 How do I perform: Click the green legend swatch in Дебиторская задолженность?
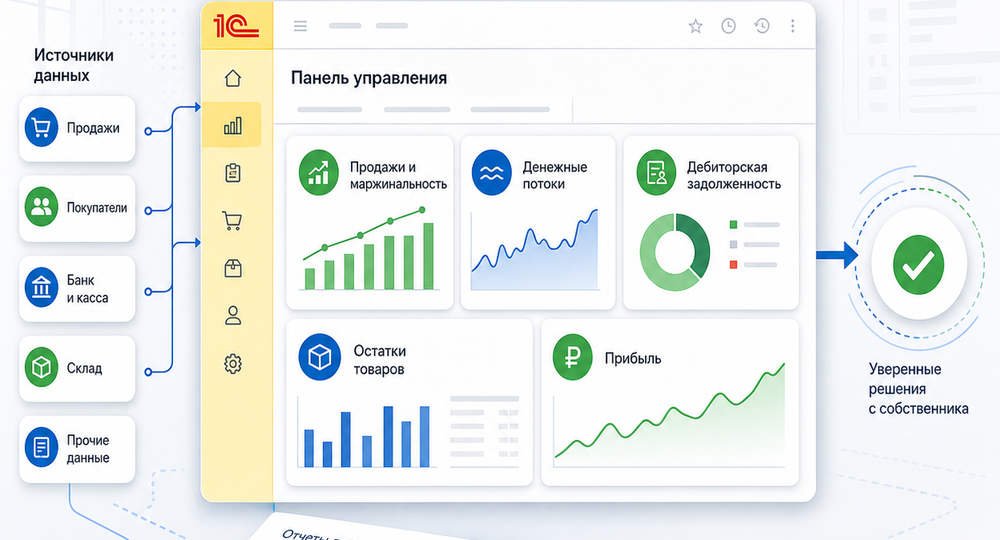[x=733, y=224]
